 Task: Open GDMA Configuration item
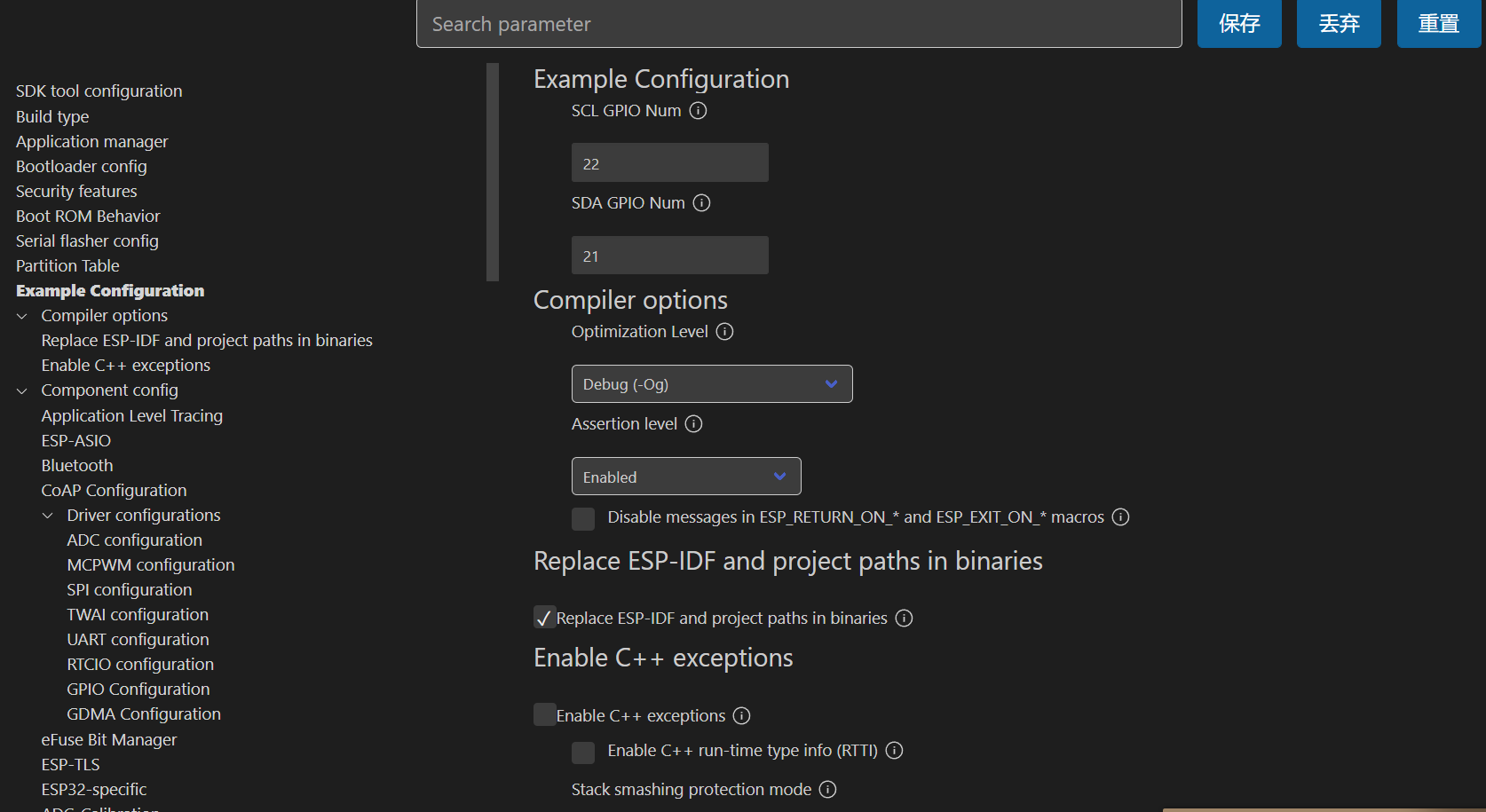(144, 714)
